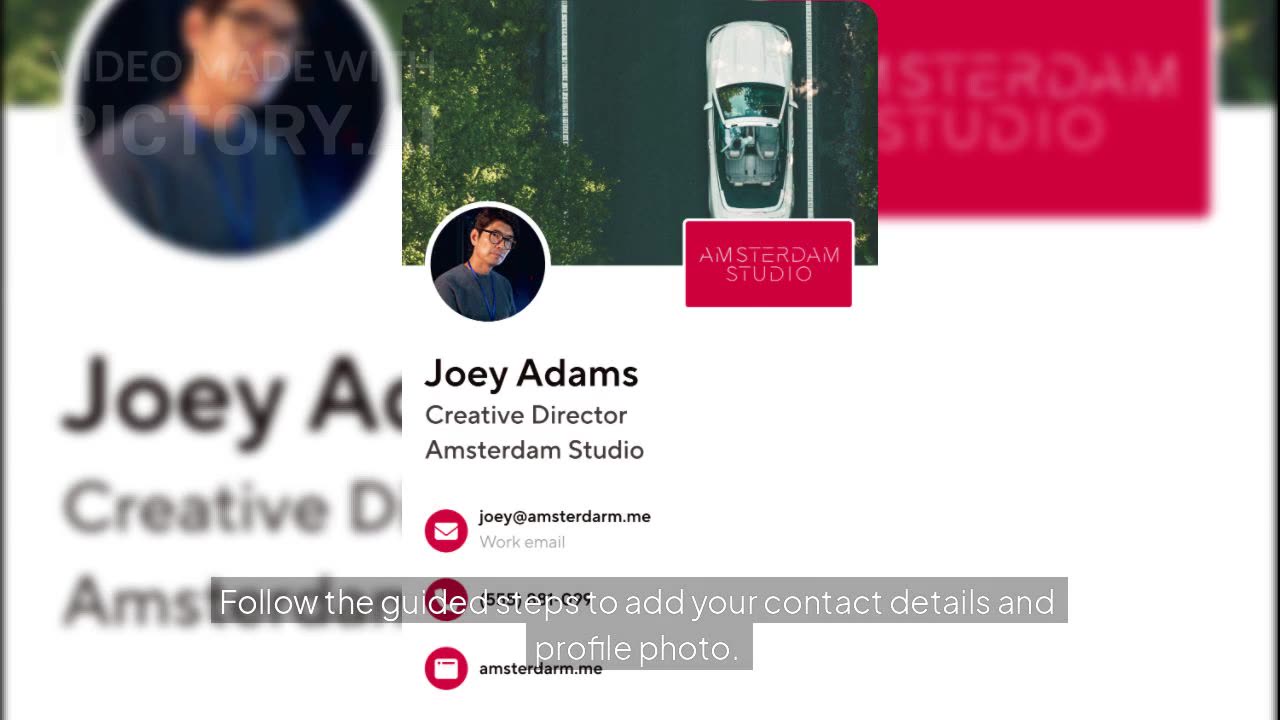Click the large blurred Creative title text
The image size is (1280, 720).
[232, 508]
